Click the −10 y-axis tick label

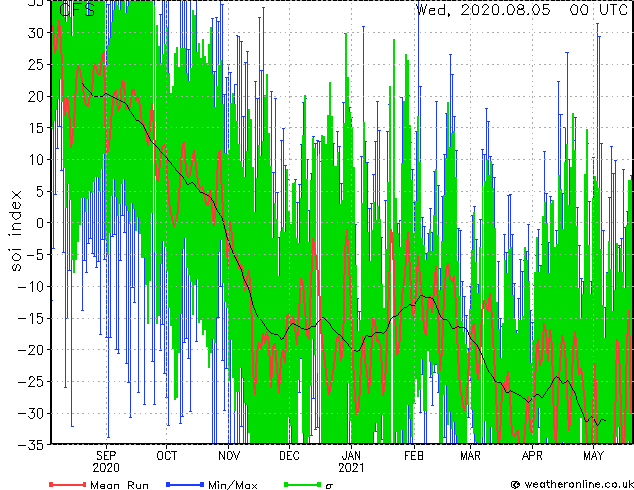[x=31, y=286]
